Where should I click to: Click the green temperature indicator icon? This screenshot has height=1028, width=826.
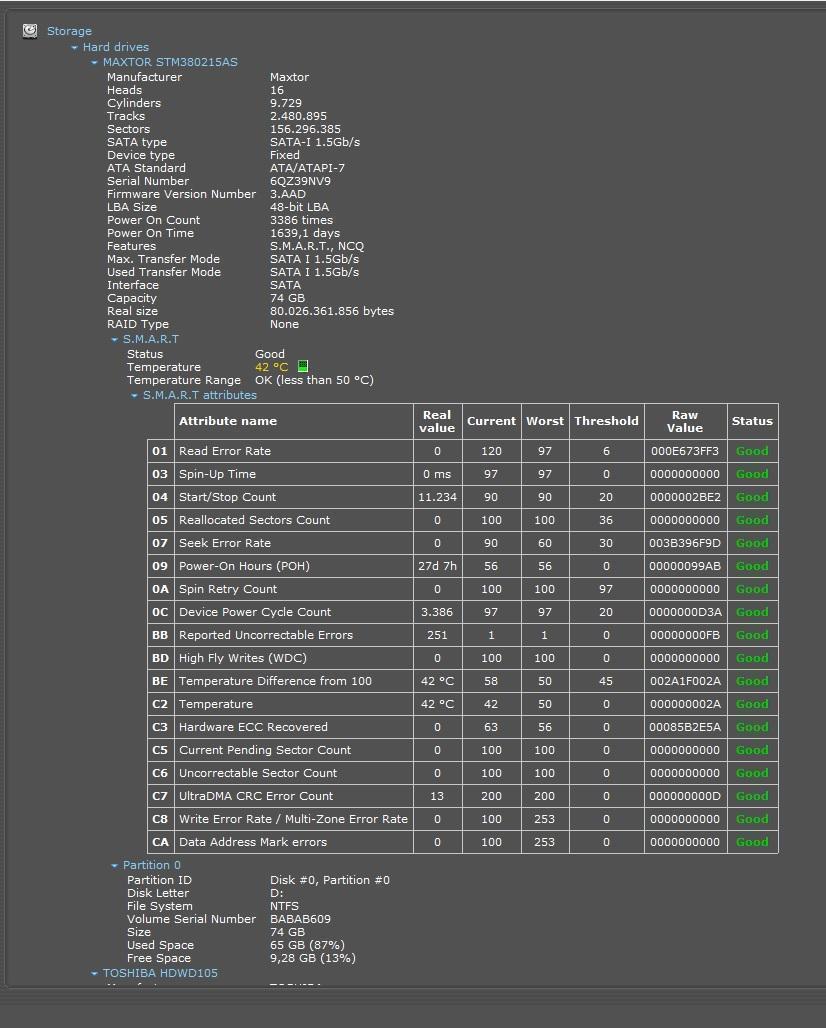[x=303, y=366]
